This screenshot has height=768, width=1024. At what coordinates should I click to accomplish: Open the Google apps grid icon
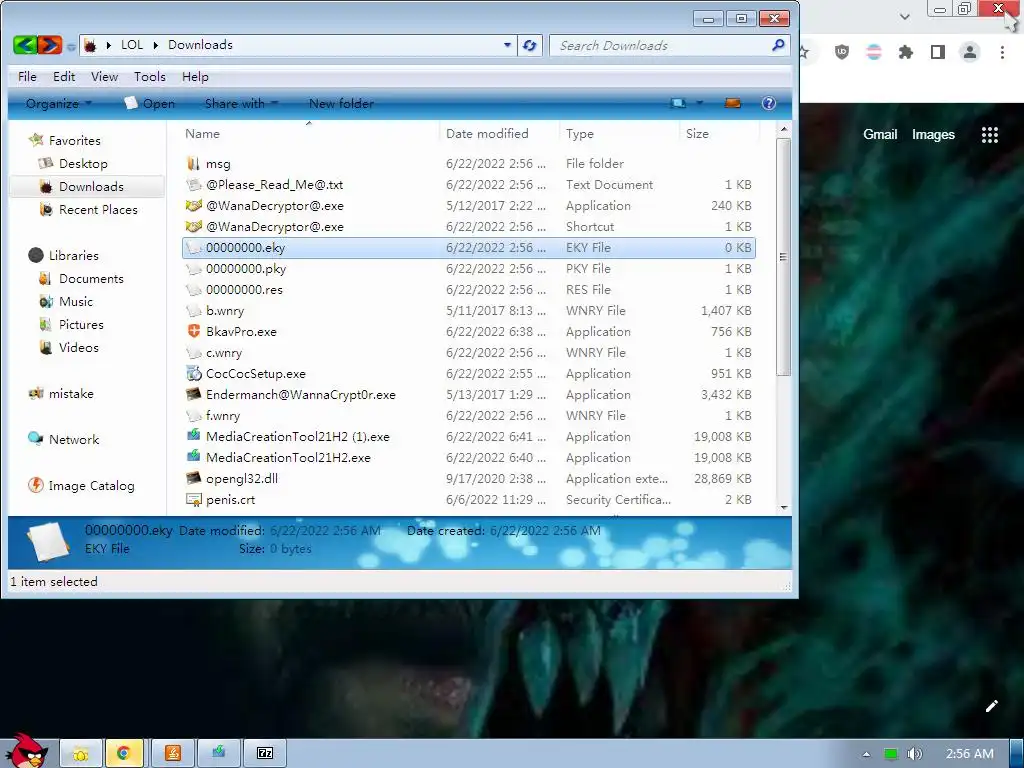coord(990,135)
